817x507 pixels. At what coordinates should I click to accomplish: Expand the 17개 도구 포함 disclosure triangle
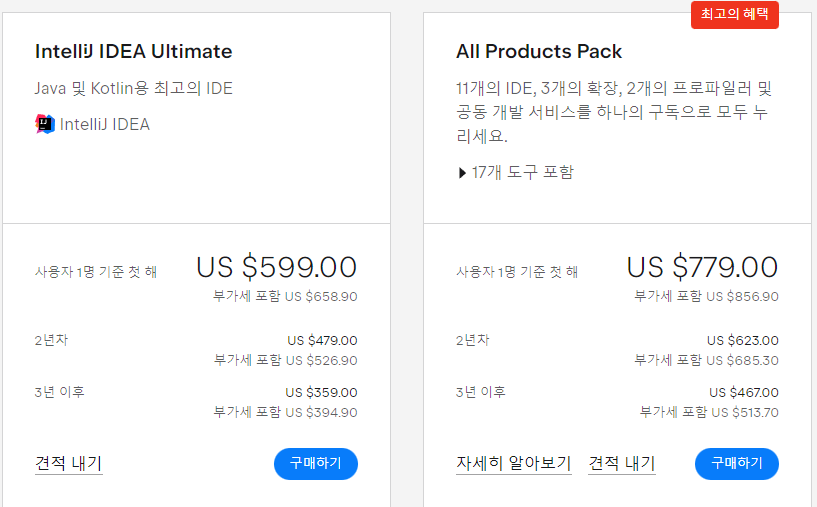(462, 172)
